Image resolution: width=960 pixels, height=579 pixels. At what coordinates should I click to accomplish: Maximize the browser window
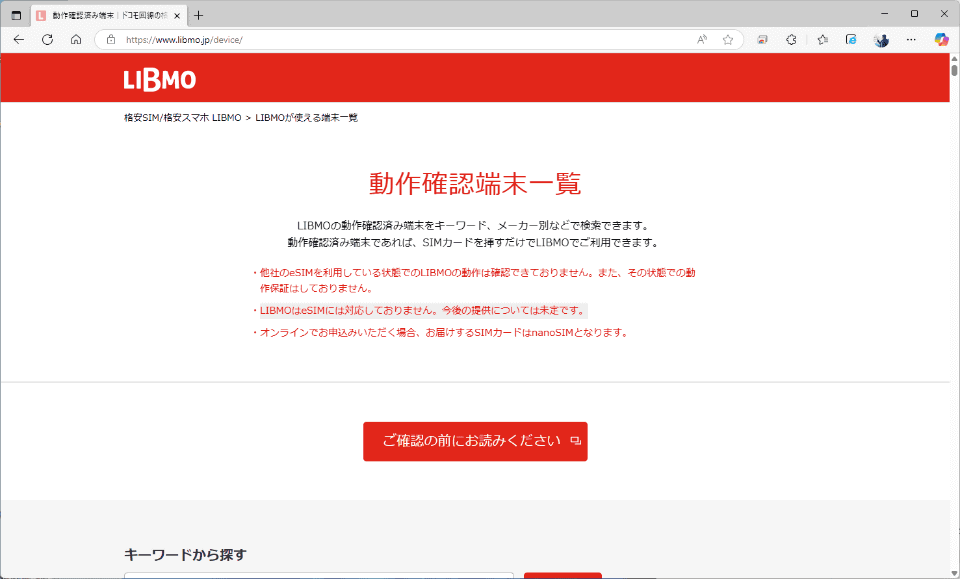(x=914, y=13)
